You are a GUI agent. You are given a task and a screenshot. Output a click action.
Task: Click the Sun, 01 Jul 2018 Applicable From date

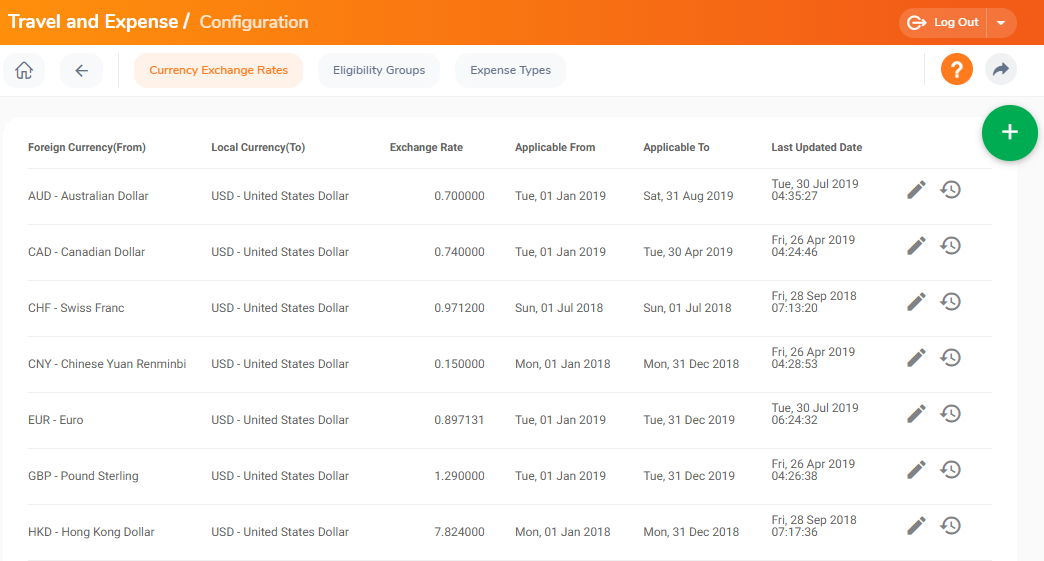[x=559, y=307]
